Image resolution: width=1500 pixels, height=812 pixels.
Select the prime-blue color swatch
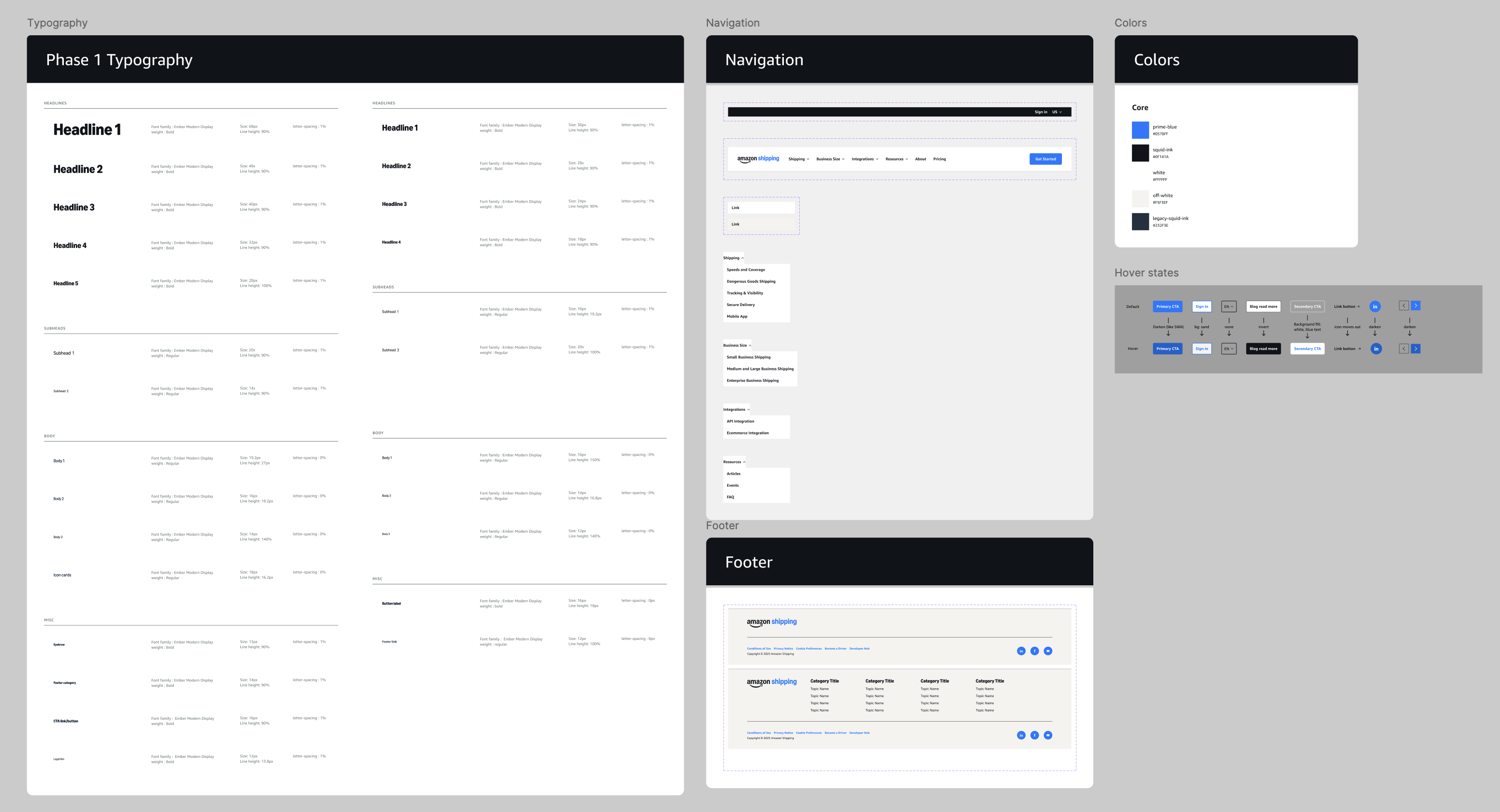1140,130
